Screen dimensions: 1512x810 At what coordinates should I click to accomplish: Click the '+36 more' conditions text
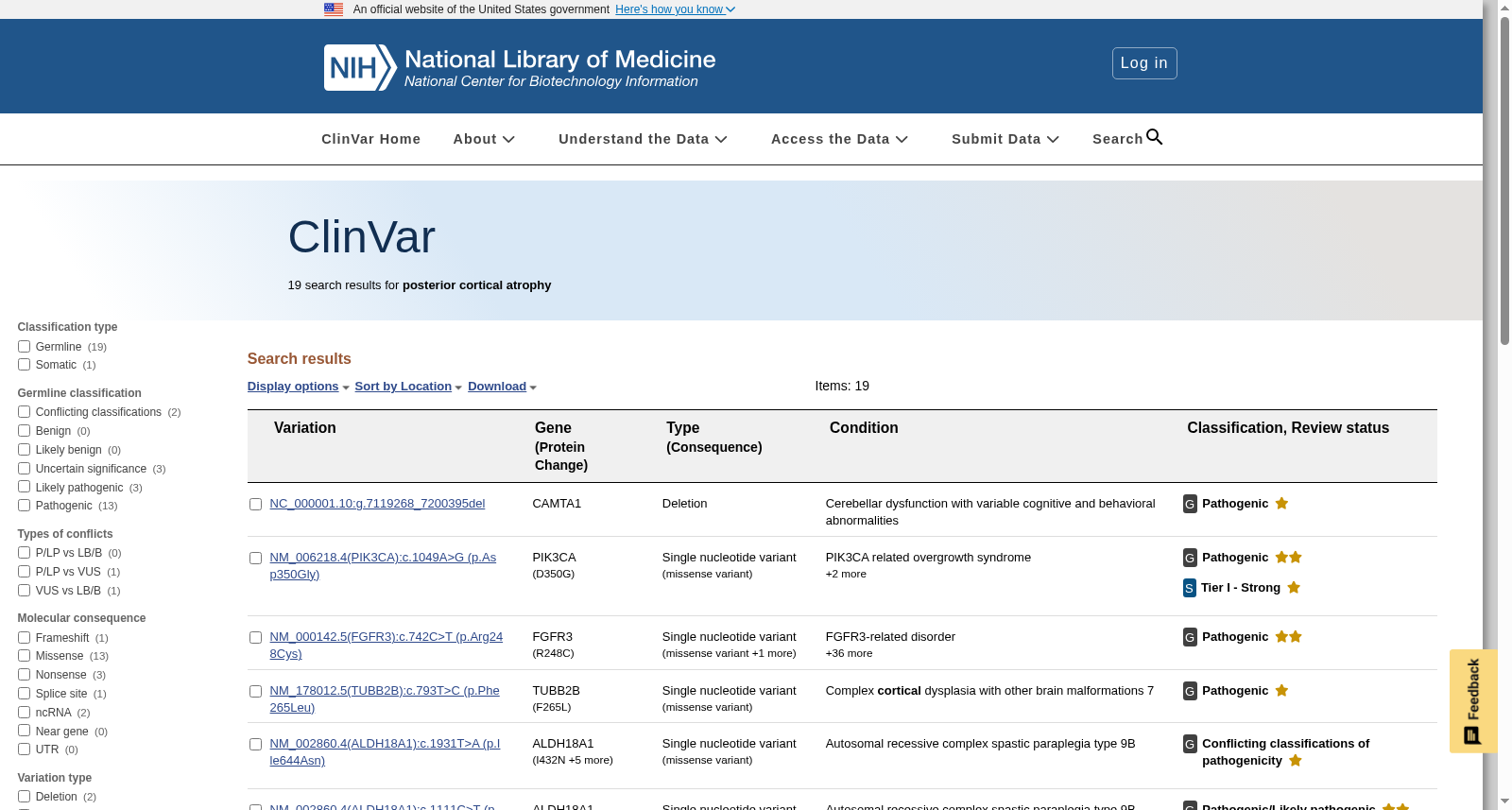[849, 654]
